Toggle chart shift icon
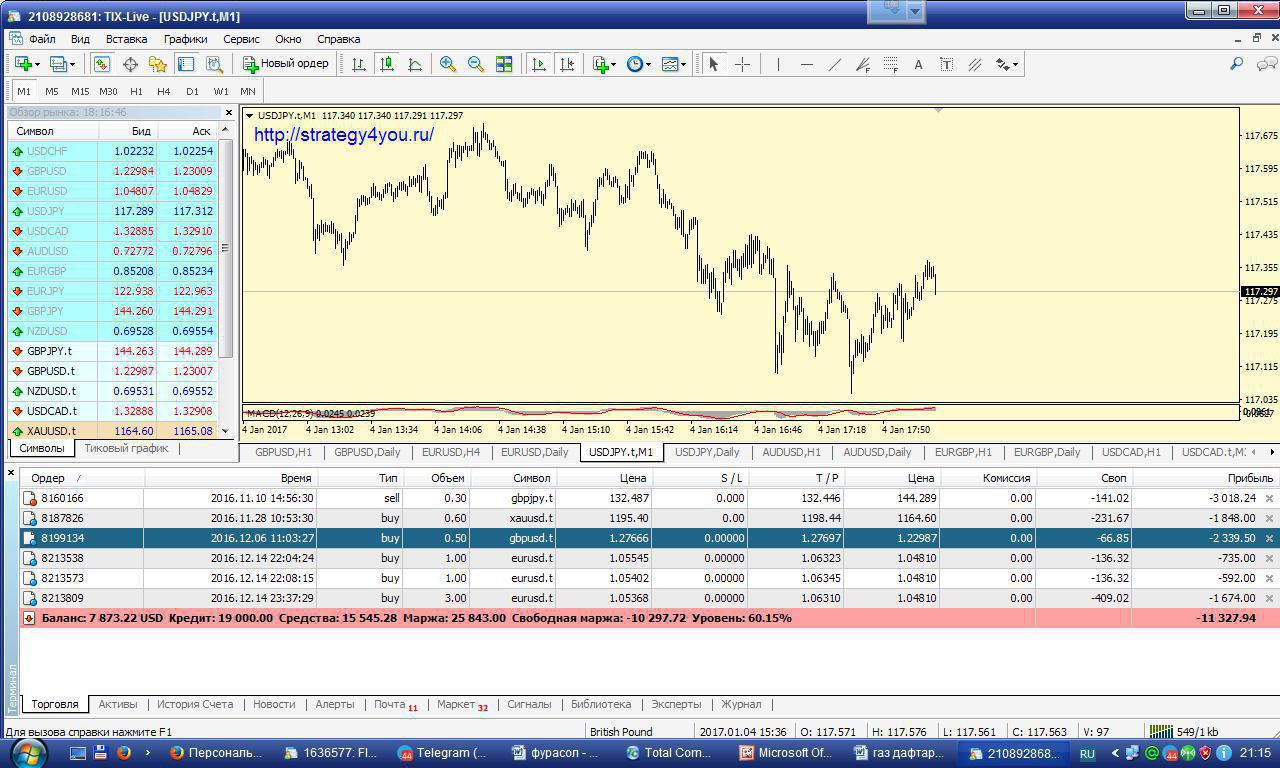 pyautogui.click(x=567, y=64)
